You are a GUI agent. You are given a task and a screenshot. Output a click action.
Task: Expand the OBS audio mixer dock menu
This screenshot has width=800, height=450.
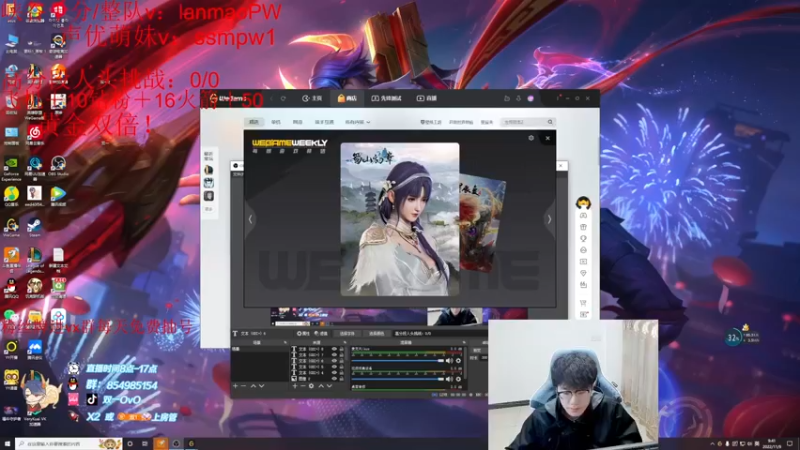(464, 342)
